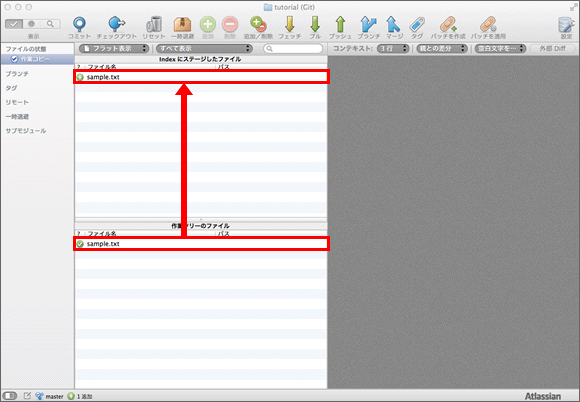Click the Reset (リセット) trash can icon

(x=154, y=24)
